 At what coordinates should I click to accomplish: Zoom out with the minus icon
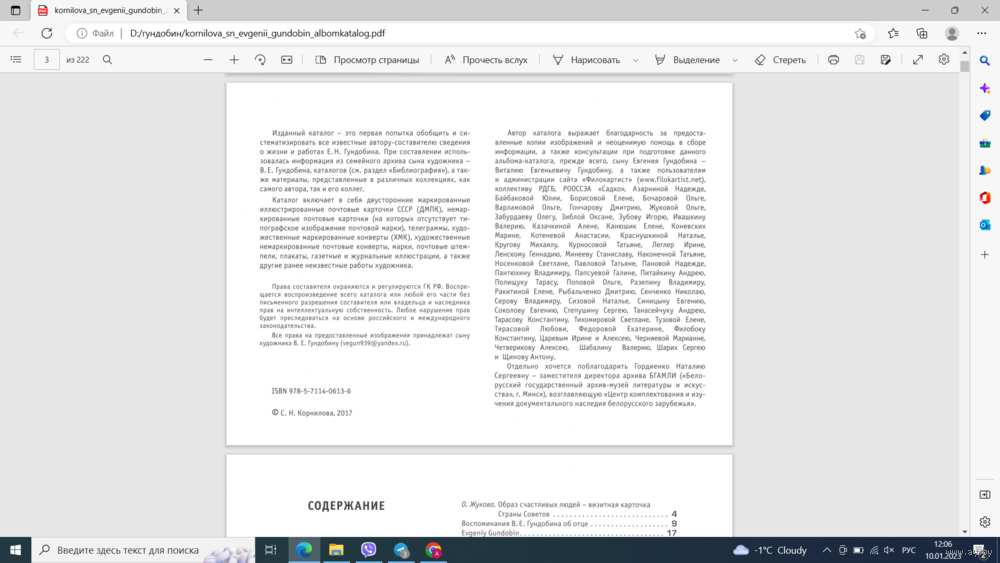208,59
